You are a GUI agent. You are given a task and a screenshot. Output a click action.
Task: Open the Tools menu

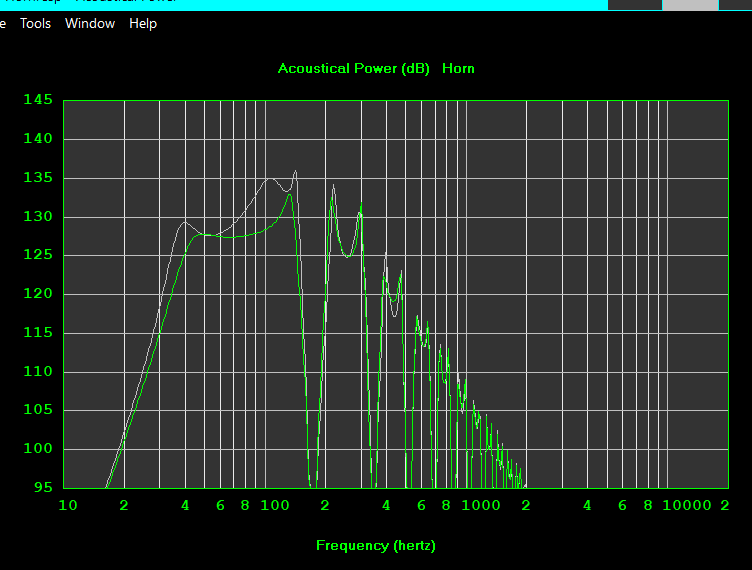click(x=35, y=23)
